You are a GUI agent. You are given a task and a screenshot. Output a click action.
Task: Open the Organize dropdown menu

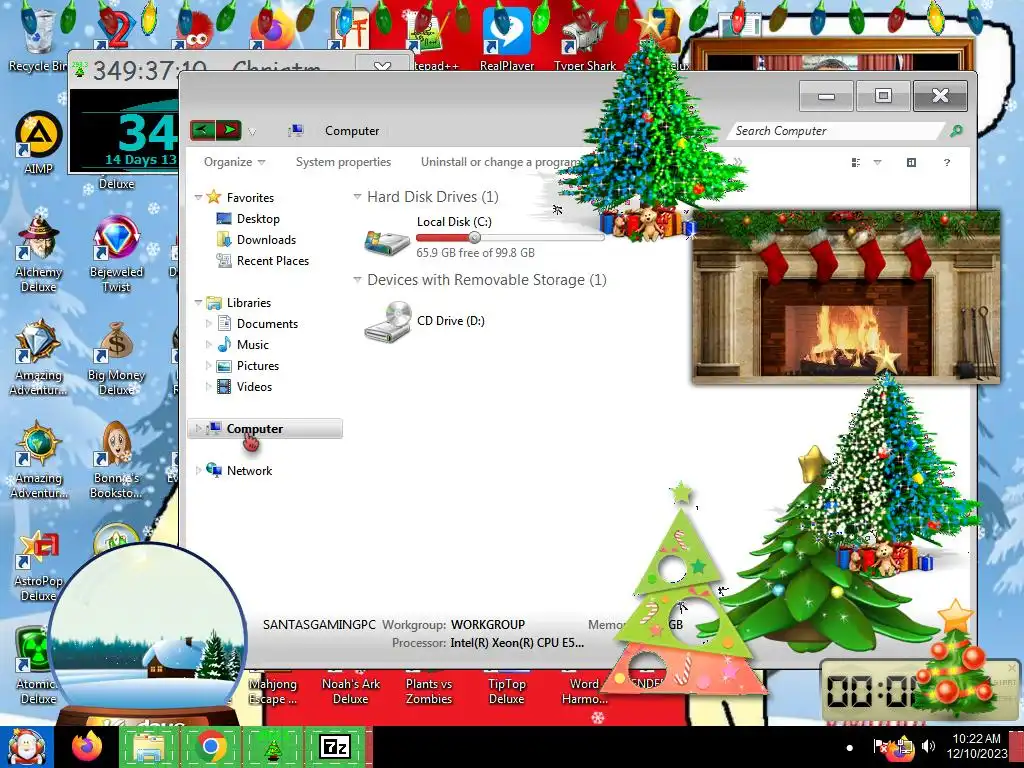pyautogui.click(x=234, y=162)
